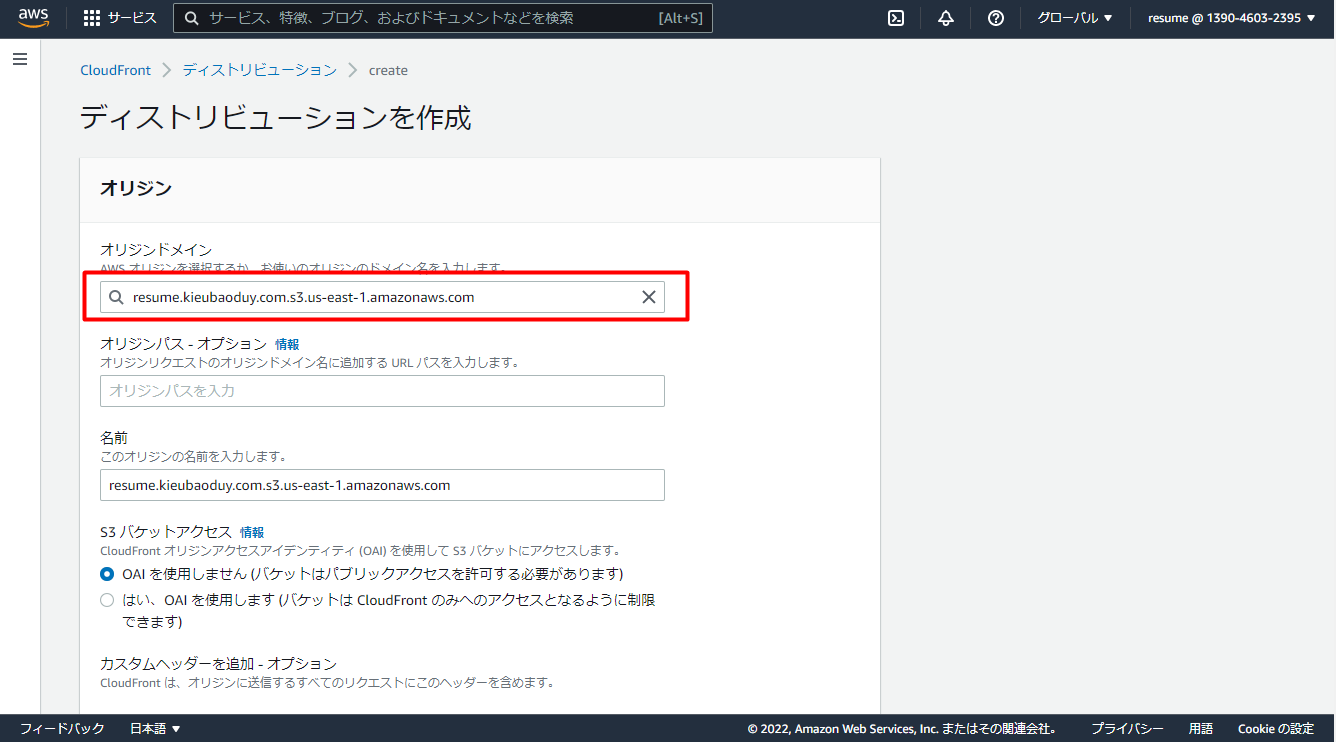Click the create breadcrumb text

pos(388,70)
